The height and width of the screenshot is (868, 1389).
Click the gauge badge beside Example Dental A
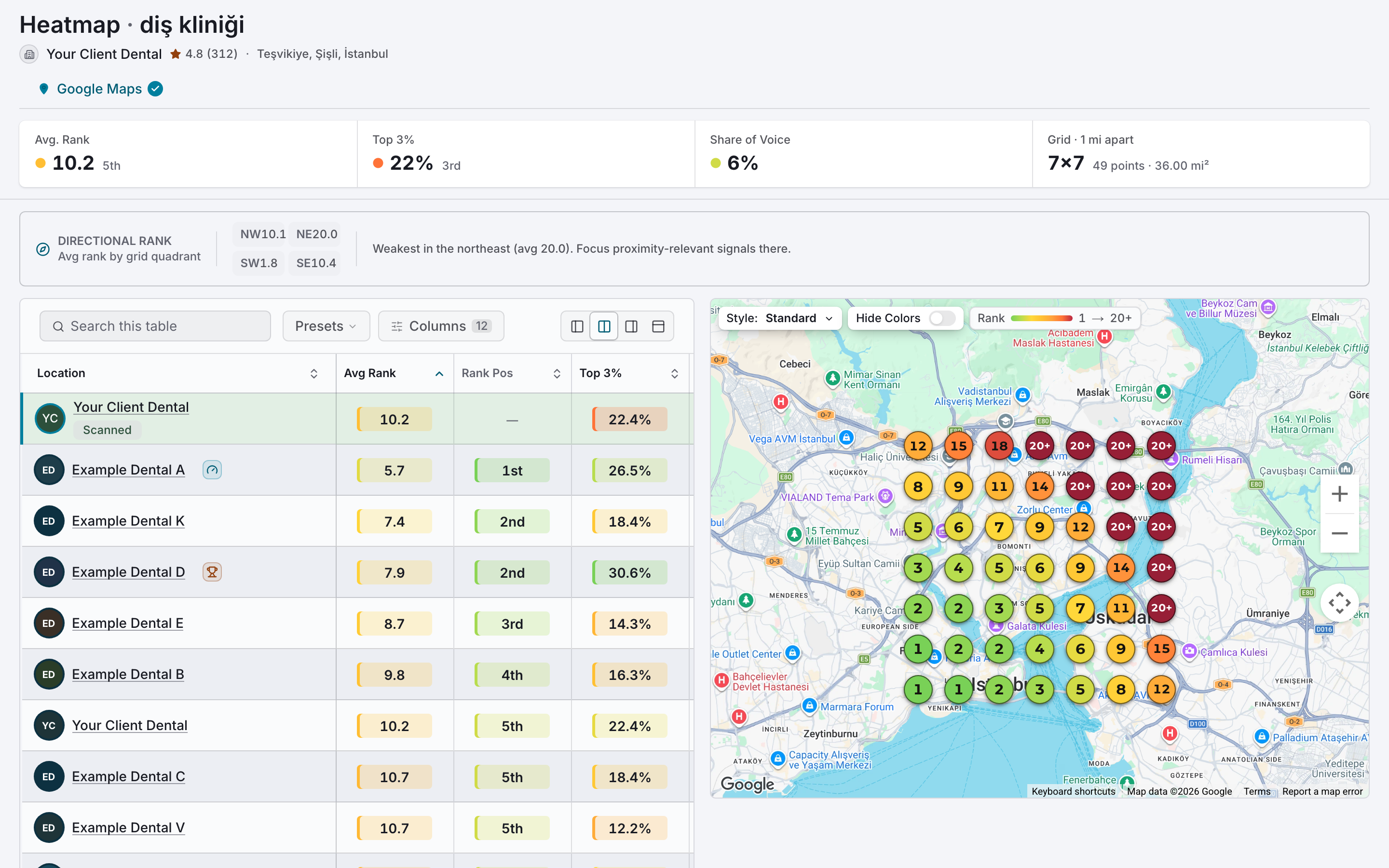coord(212,470)
